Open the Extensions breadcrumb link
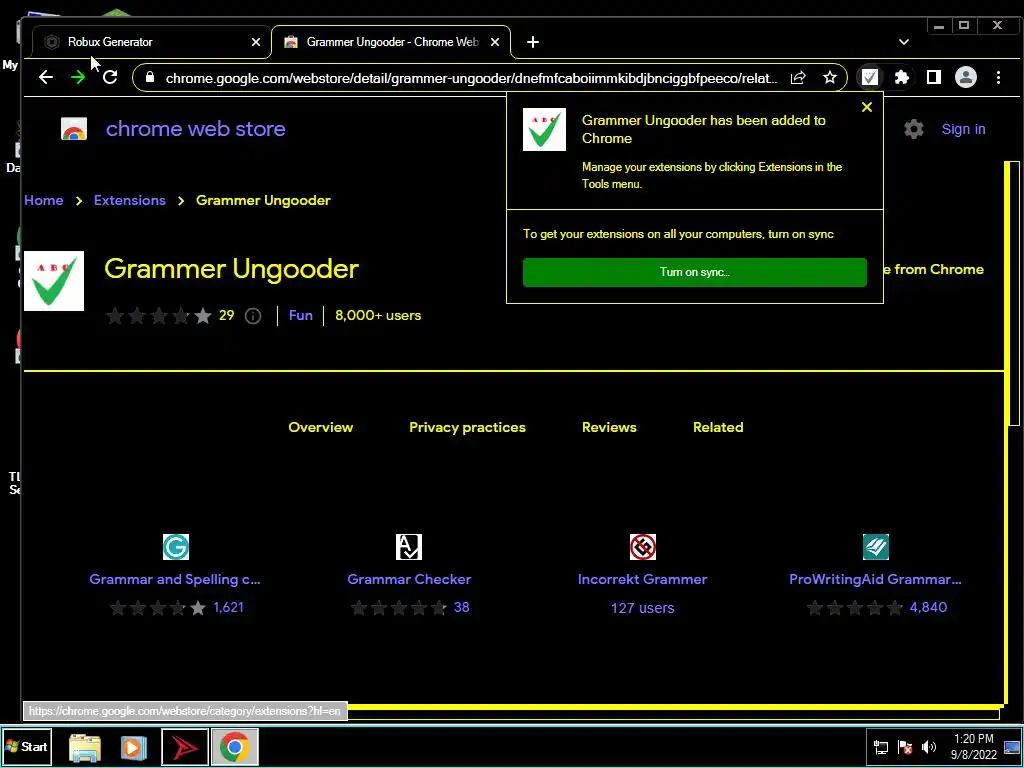The width and height of the screenshot is (1024, 768). 129,200
